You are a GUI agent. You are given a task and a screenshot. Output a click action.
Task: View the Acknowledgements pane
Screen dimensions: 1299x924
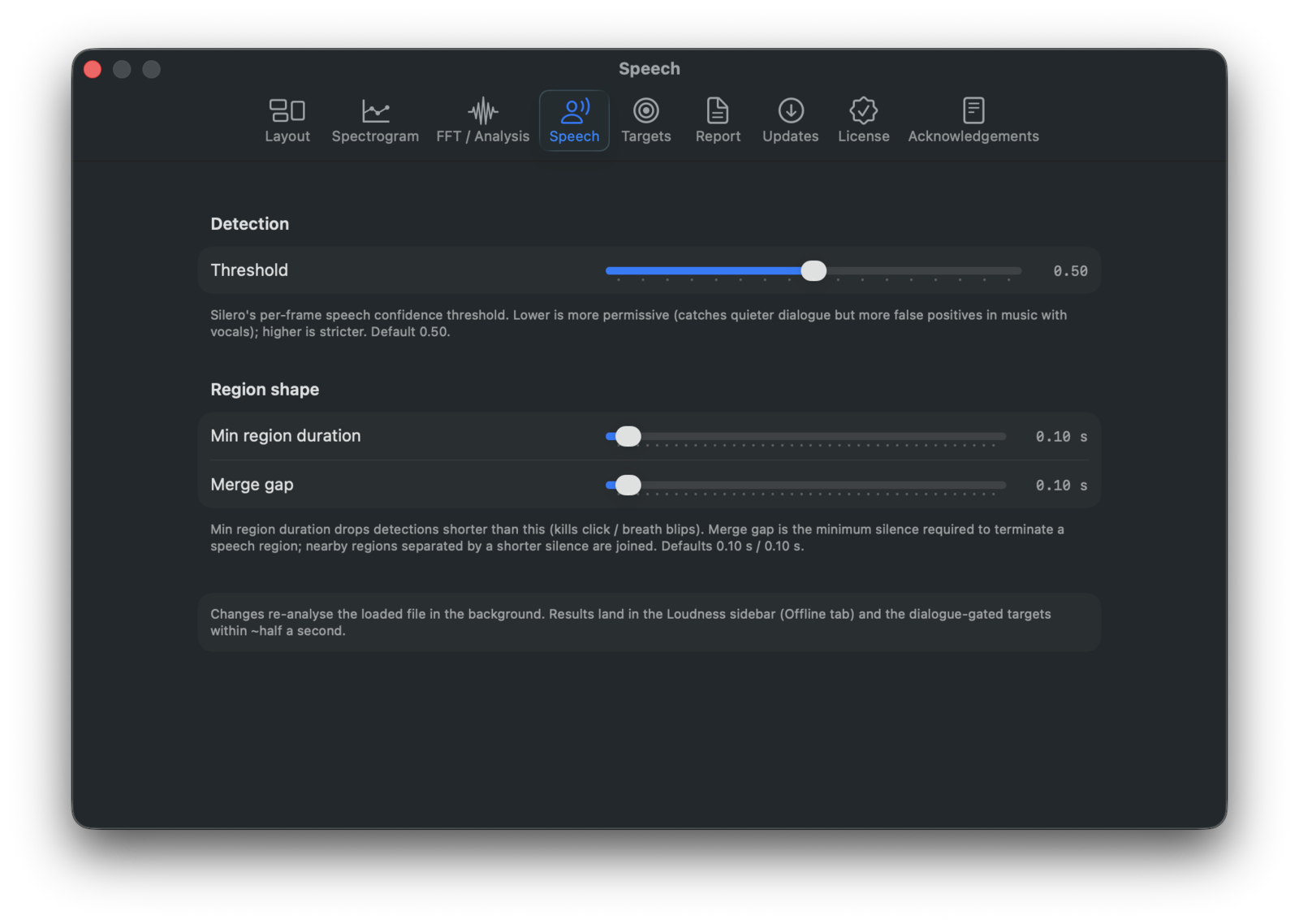973,120
